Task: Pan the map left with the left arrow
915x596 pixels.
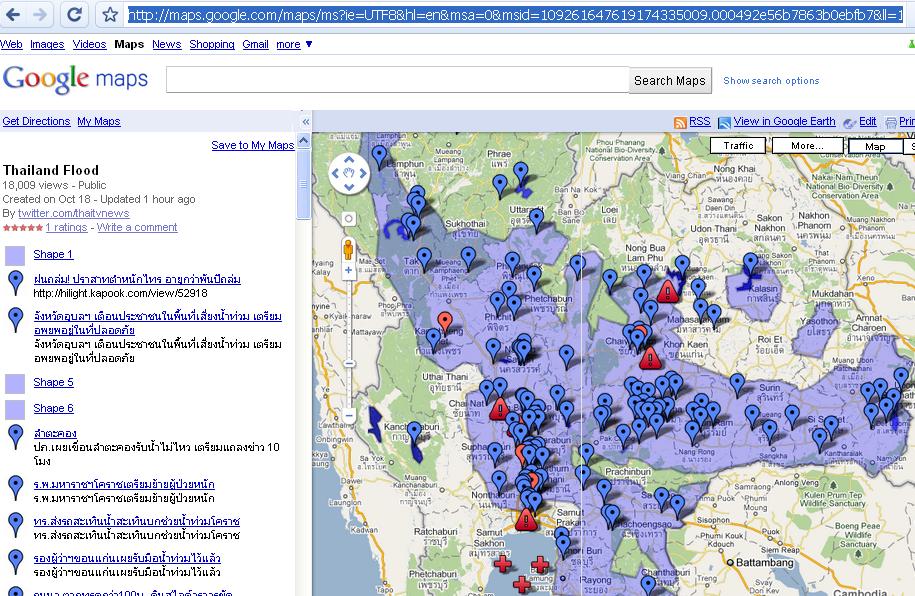Action: (335, 173)
